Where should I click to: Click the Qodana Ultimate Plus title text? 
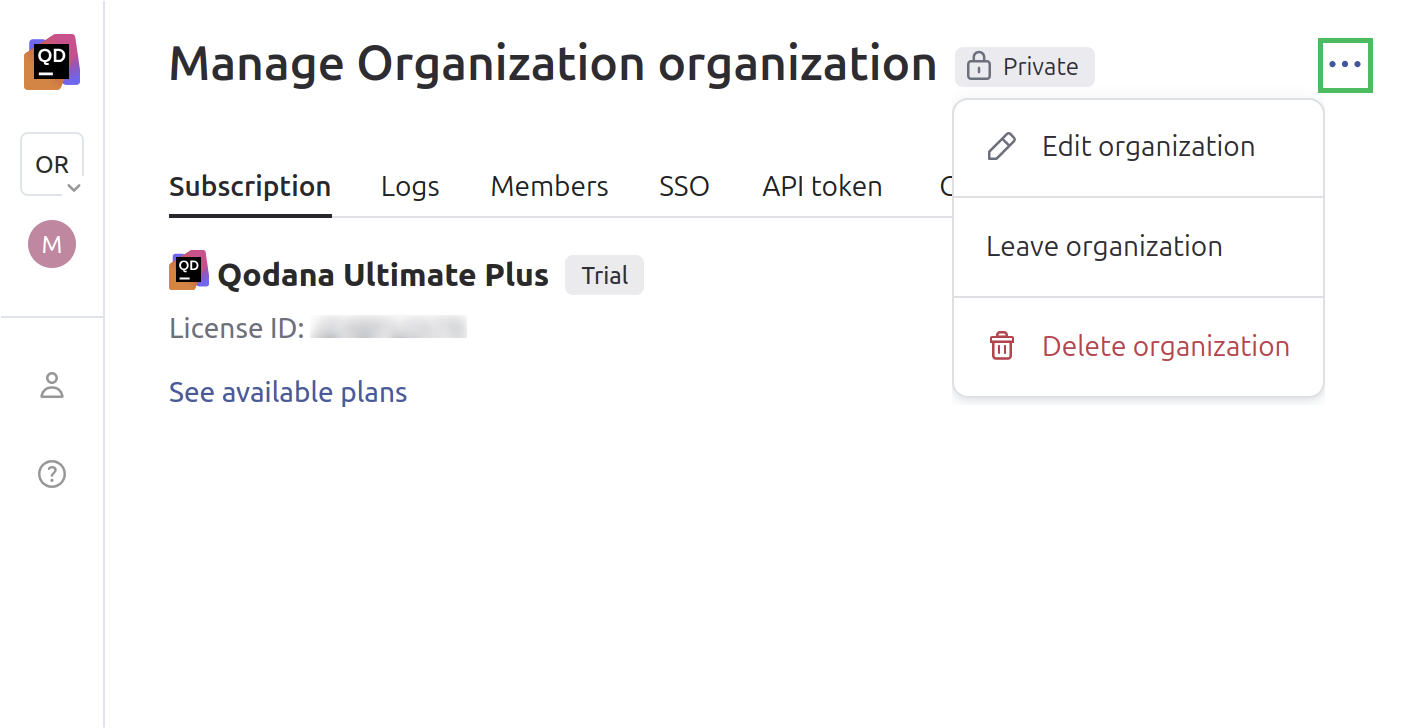383,275
